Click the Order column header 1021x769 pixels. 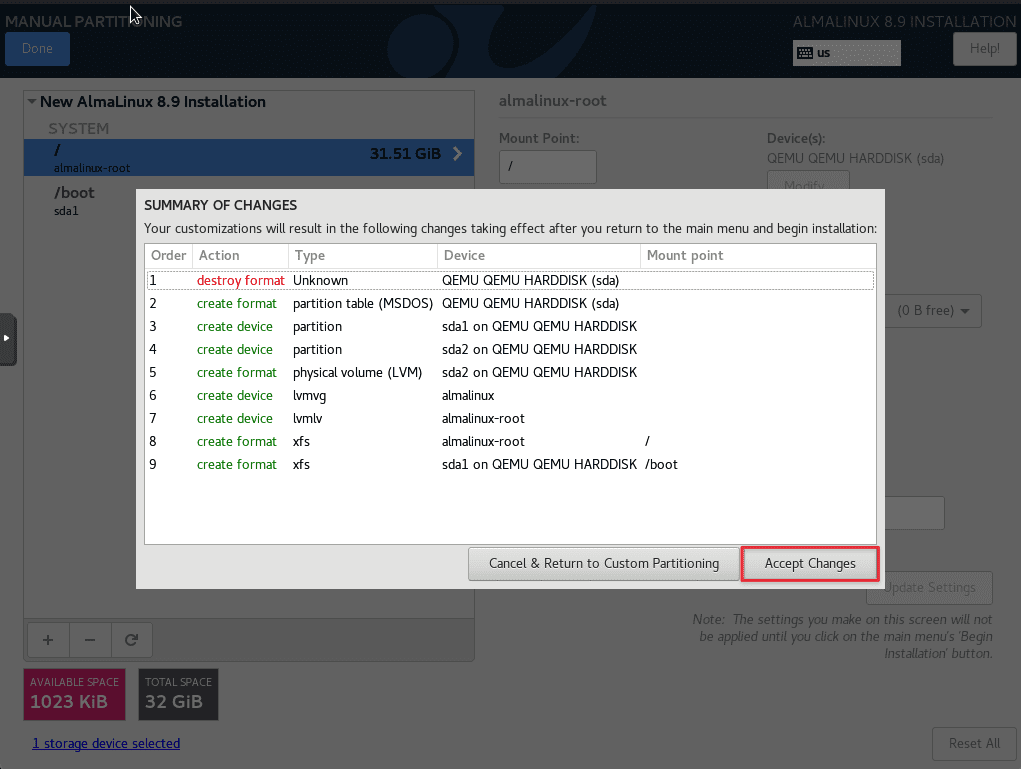[169, 255]
